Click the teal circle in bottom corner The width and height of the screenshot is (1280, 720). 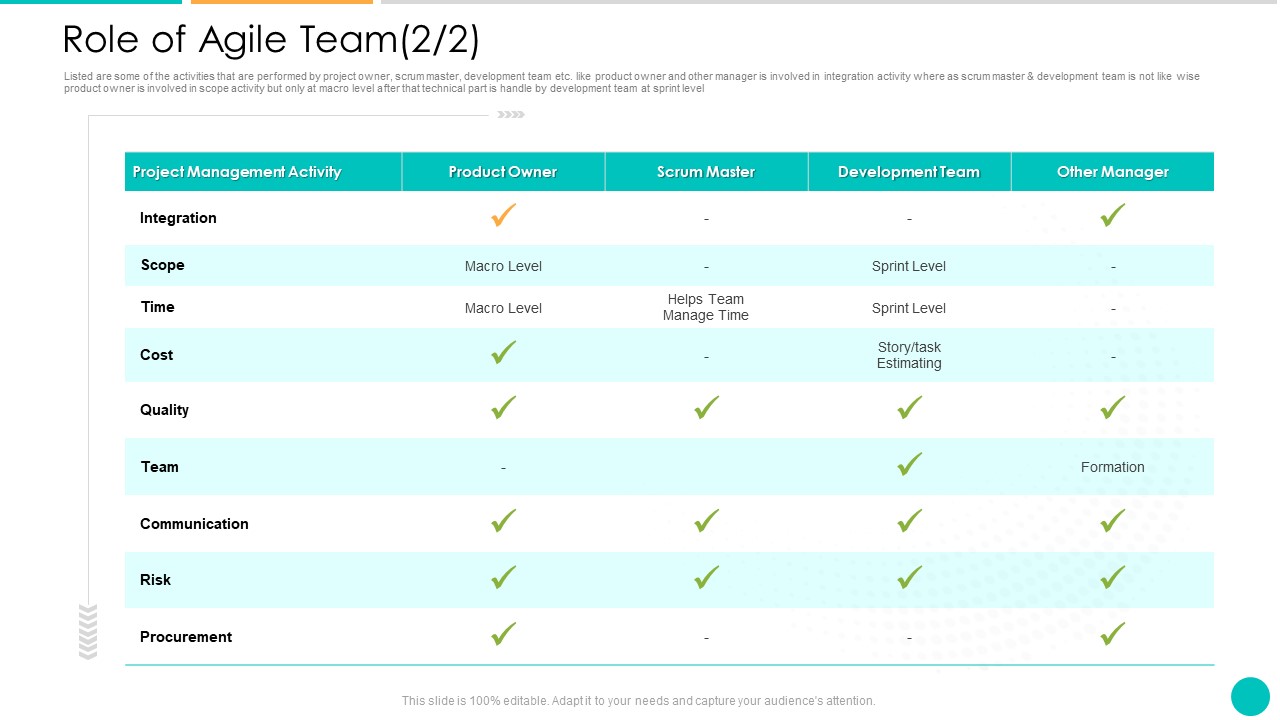pos(1250,697)
